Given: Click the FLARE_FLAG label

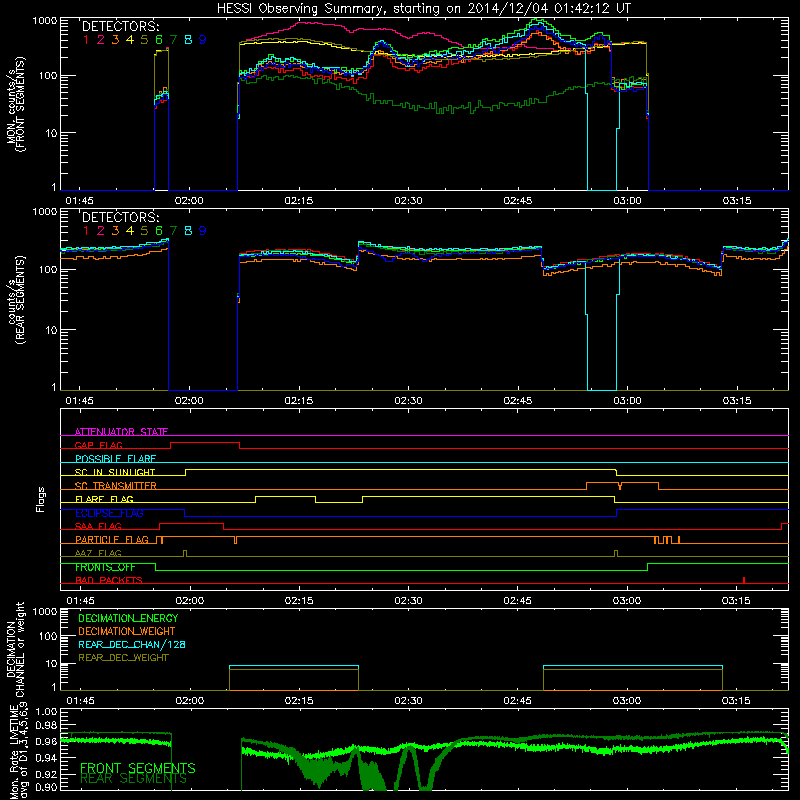Looking at the screenshot, I should click(104, 499).
